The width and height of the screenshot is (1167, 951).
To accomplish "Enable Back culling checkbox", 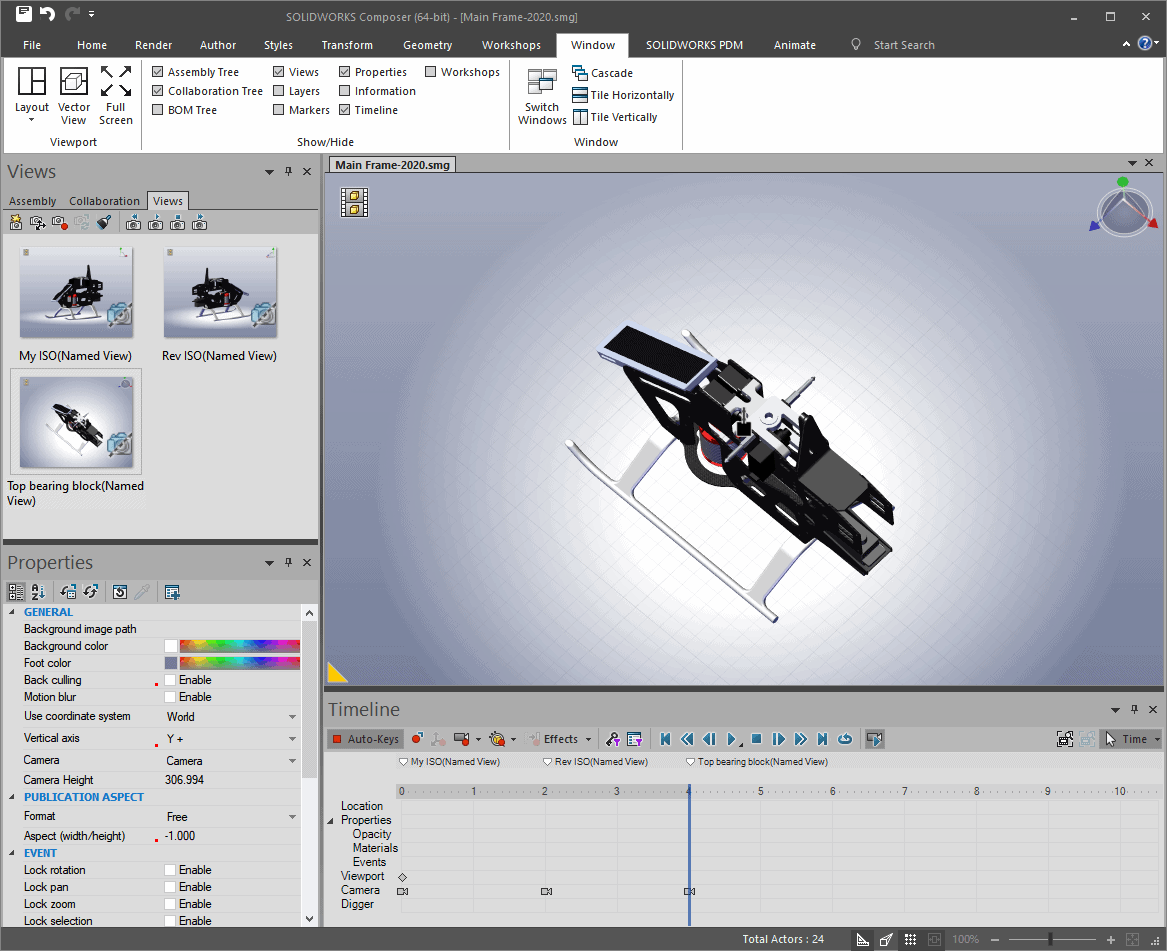I will coord(170,680).
